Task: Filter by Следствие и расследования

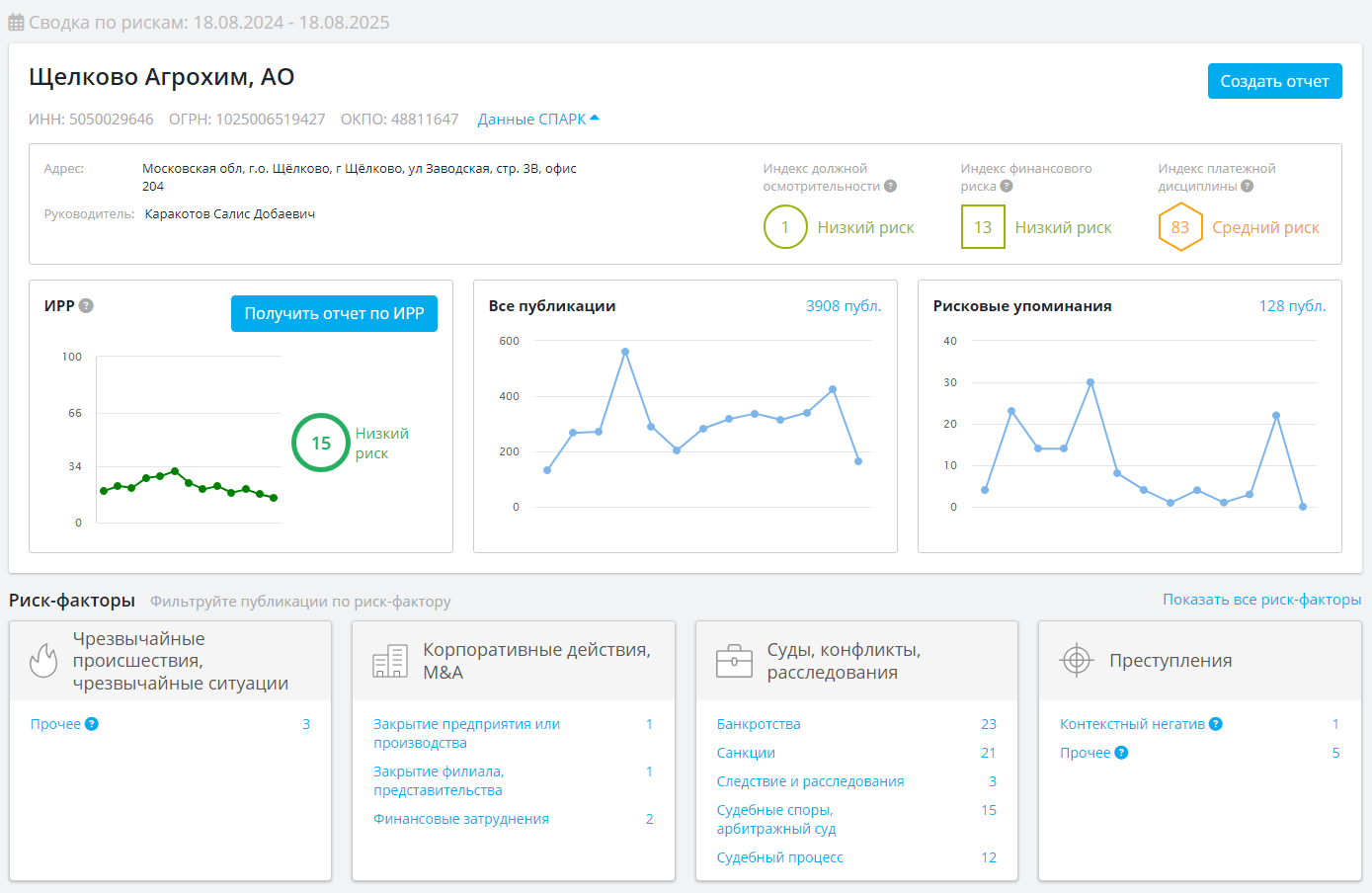Action: pyautogui.click(x=810, y=781)
